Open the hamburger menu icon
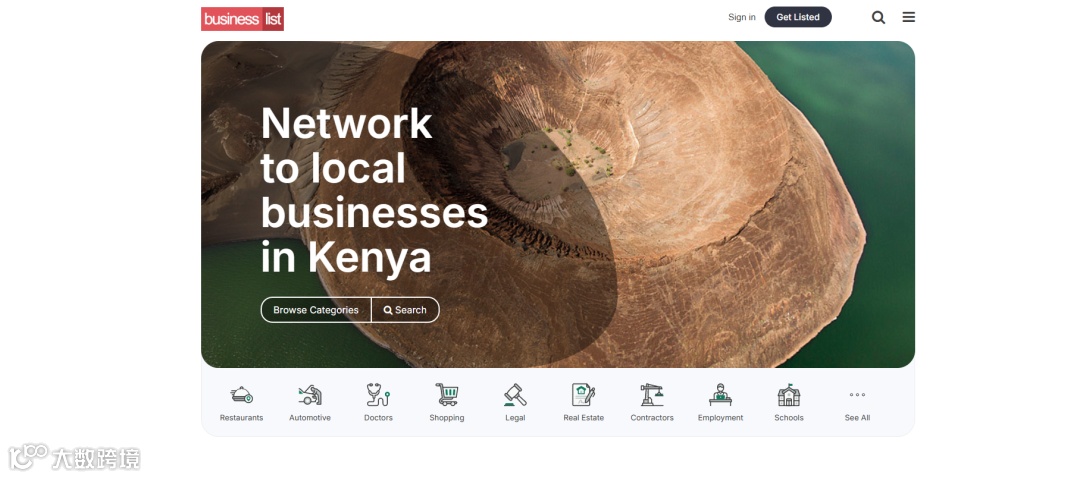Screen dimensions: 1080x478 click(x=909, y=17)
